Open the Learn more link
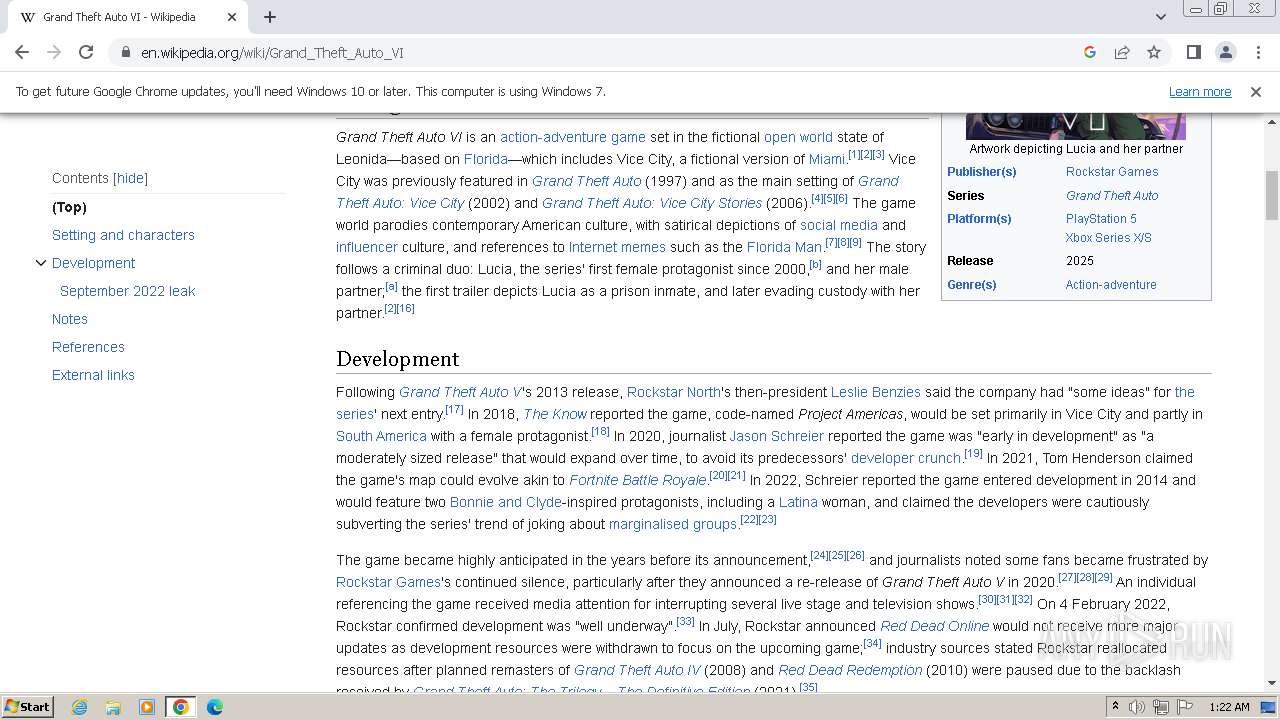Image resolution: width=1280 pixels, height=720 pixels. (x=1200, y=91)
